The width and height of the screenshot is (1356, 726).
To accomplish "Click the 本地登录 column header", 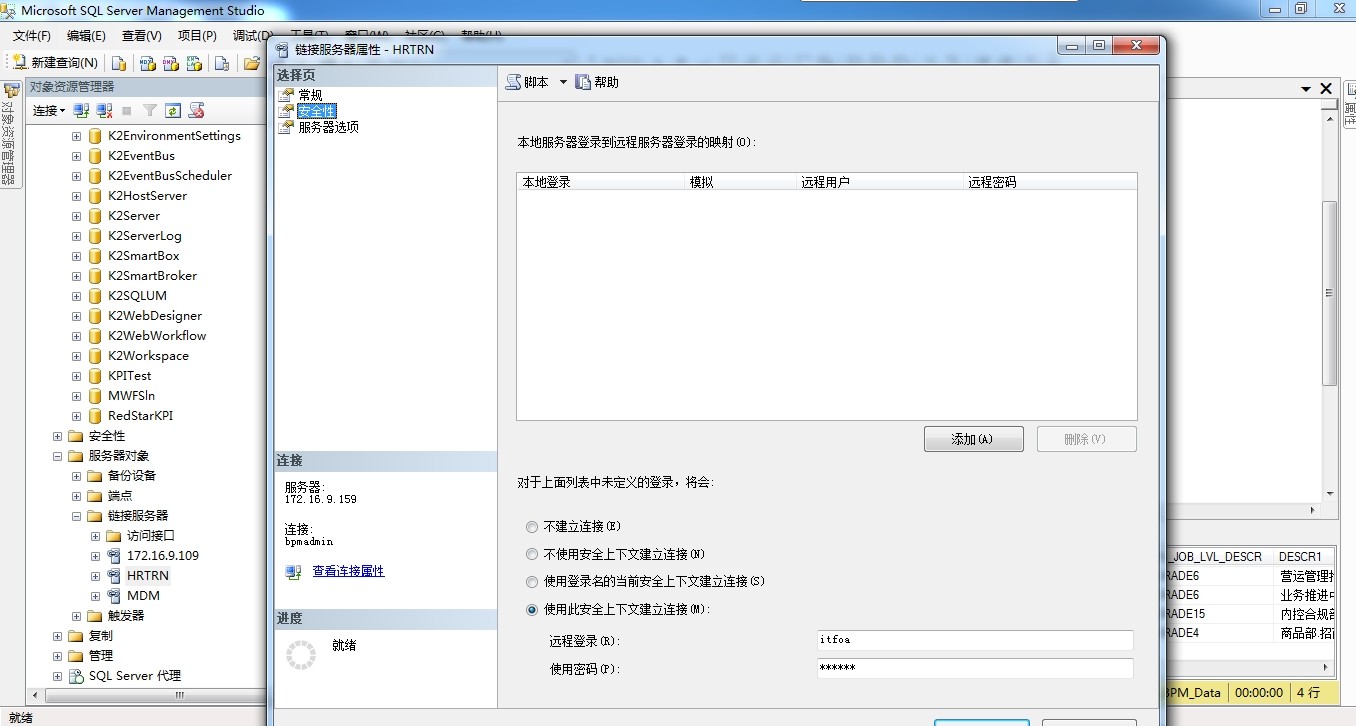I will pyautogui.click(x=601, y=182).
